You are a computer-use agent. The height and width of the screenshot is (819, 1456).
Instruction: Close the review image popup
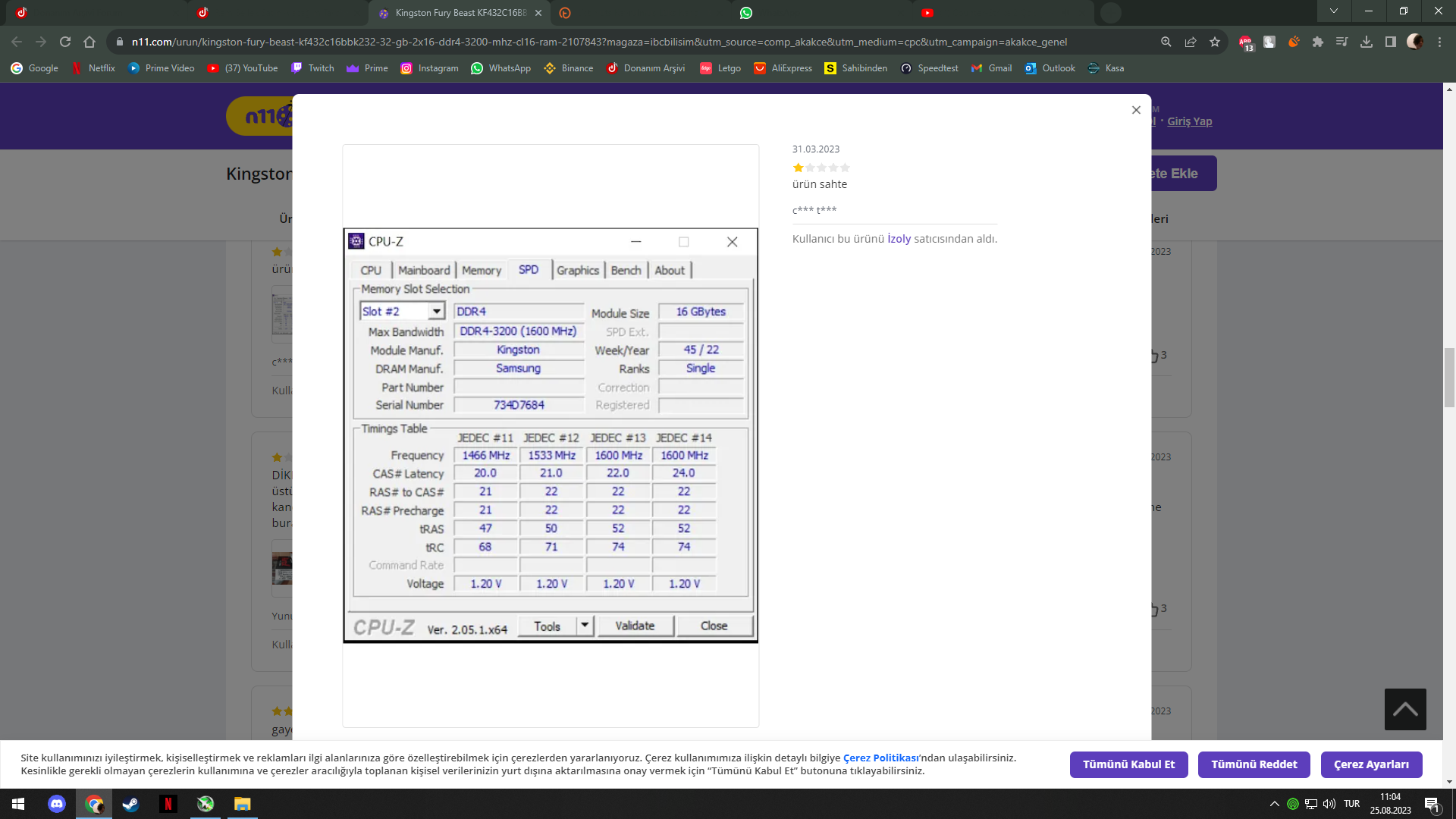point(1136,110)
